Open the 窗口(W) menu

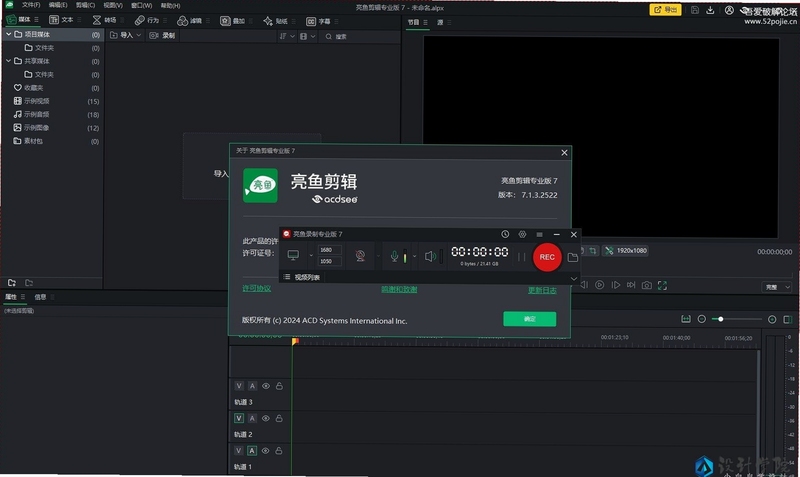[141, 6]
